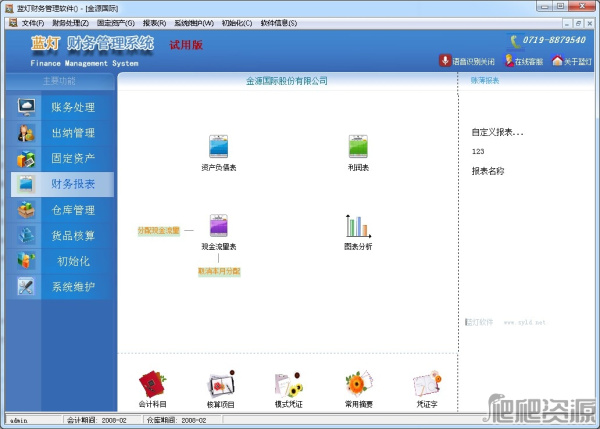Click the app icon in the menu bar
The image size is (600, 429).
click(13, 23)
